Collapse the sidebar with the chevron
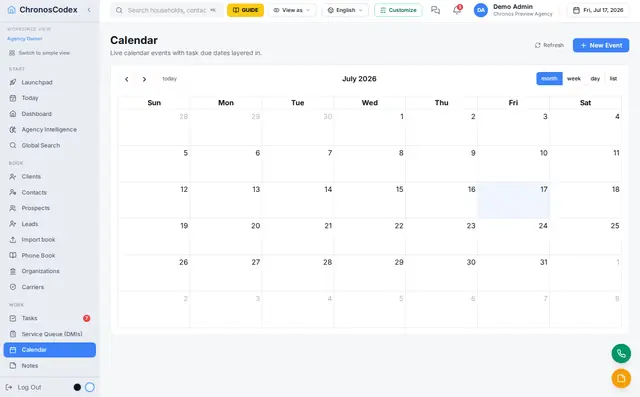640x397 pixels. click(89, 10)
